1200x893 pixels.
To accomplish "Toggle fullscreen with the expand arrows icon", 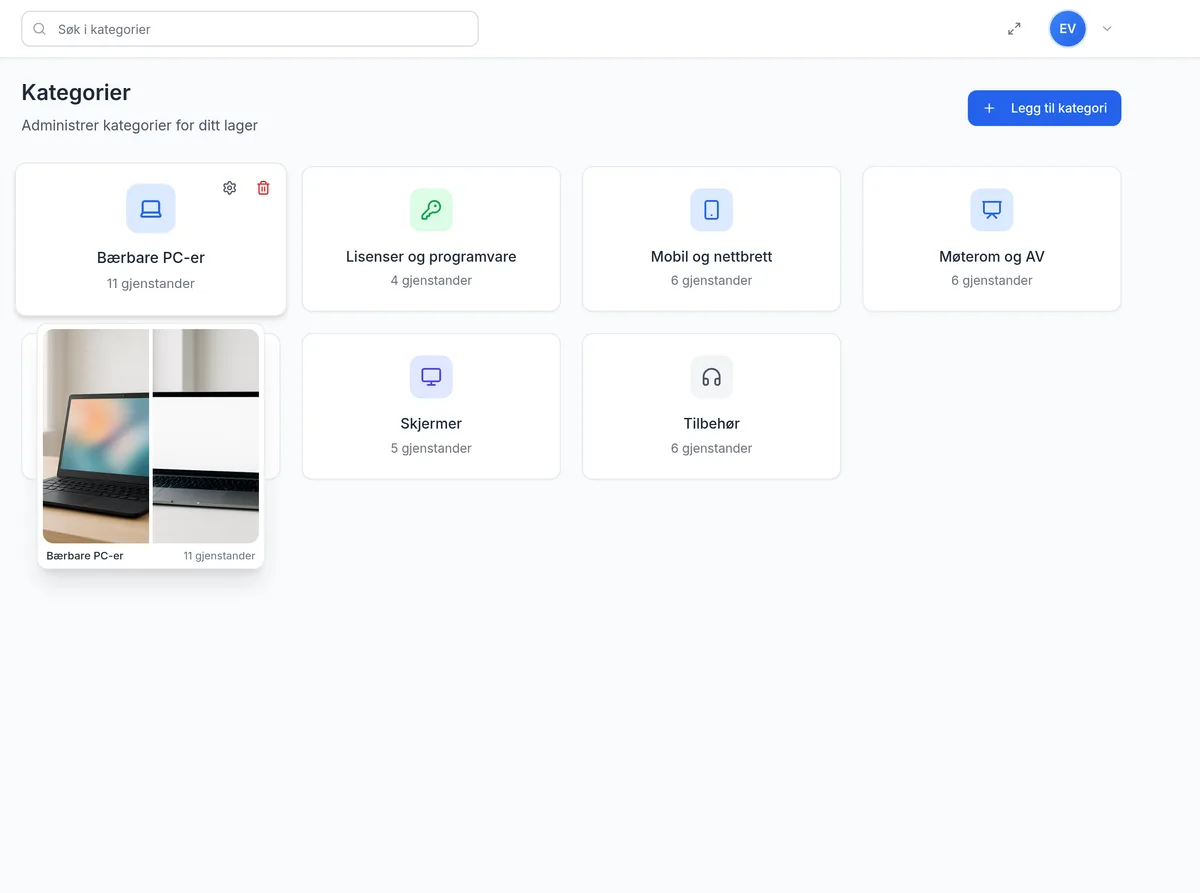I will [x=1014, y=29].
